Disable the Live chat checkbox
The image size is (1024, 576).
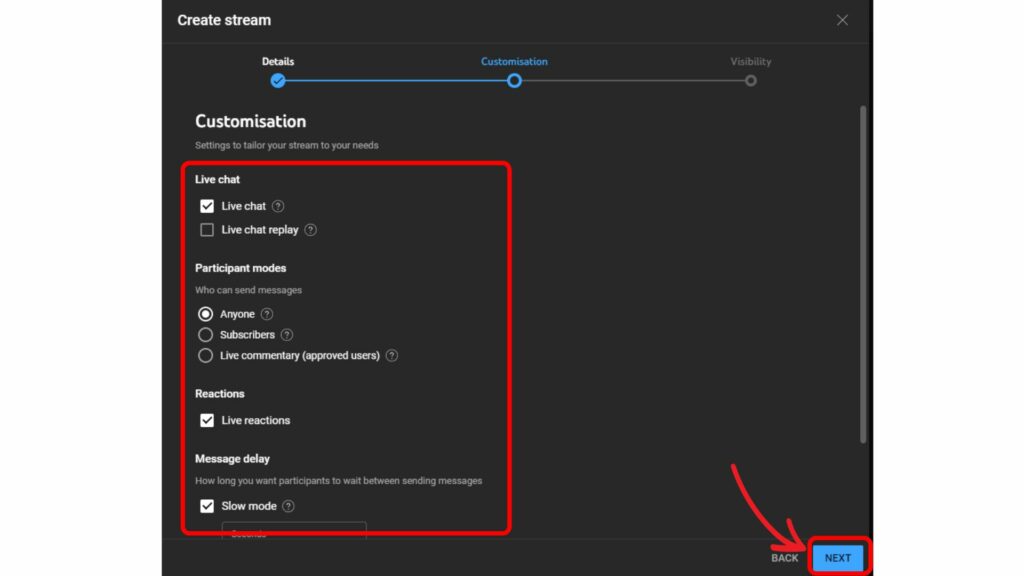click(x=207, y=206)
